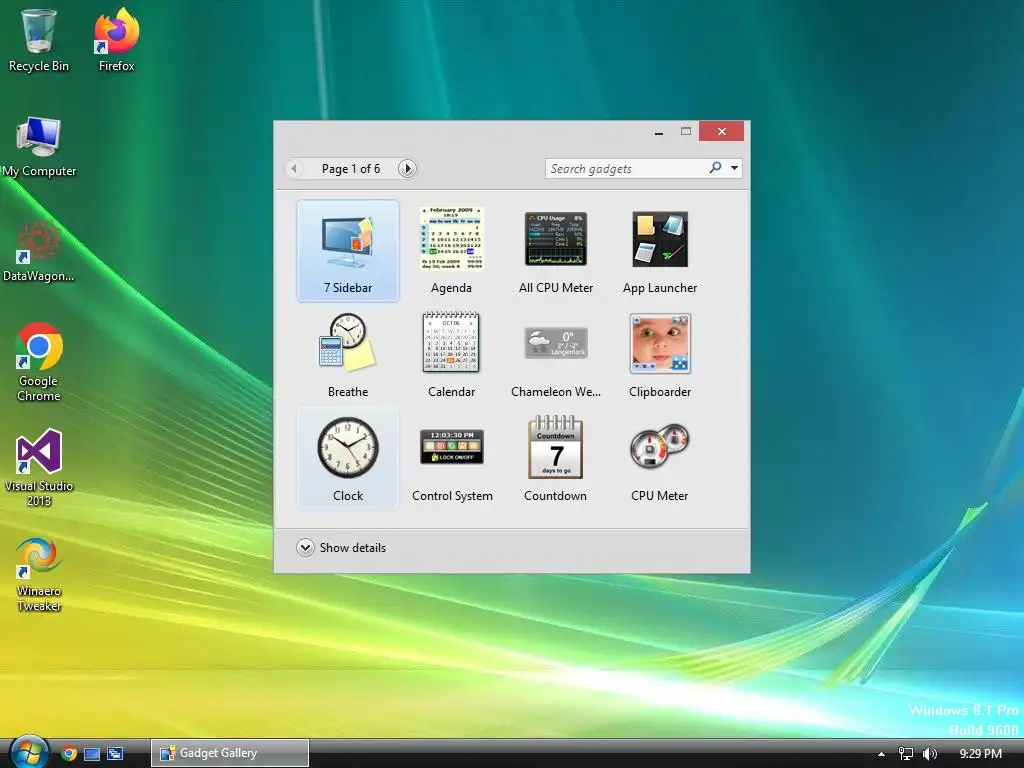1024x768 pixels.
Task: Select My Computer desktop icon
Action: click(39, 146)
